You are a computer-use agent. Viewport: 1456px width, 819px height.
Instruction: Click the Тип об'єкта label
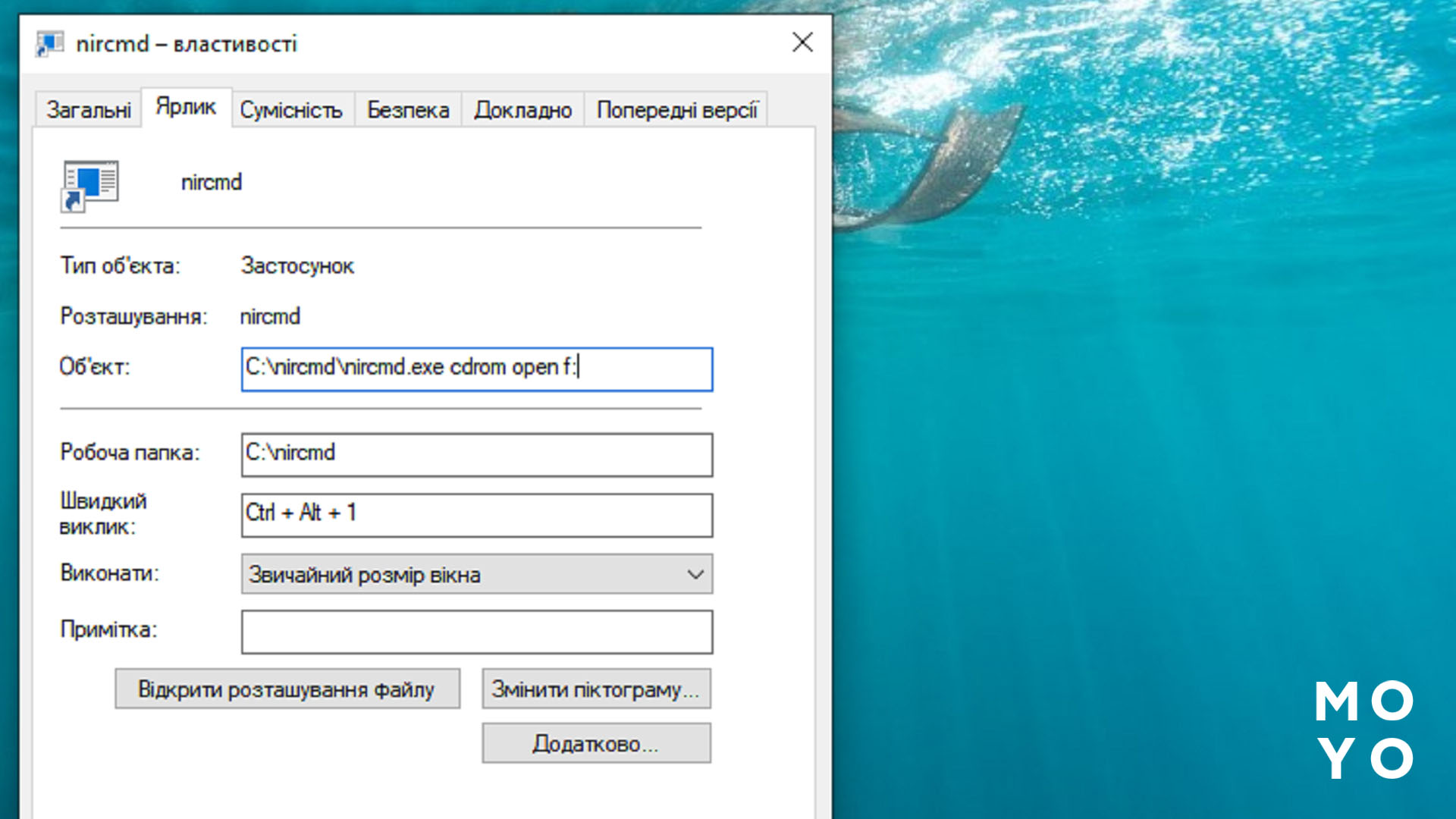tap(121, 266)
